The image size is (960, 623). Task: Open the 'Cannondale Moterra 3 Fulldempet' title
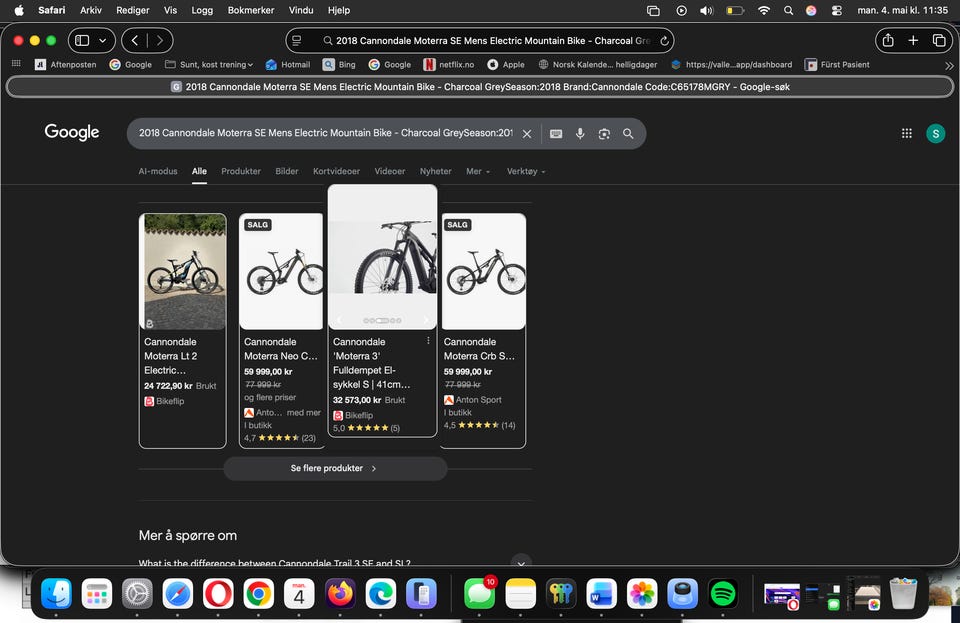click(x=372, y=363)
